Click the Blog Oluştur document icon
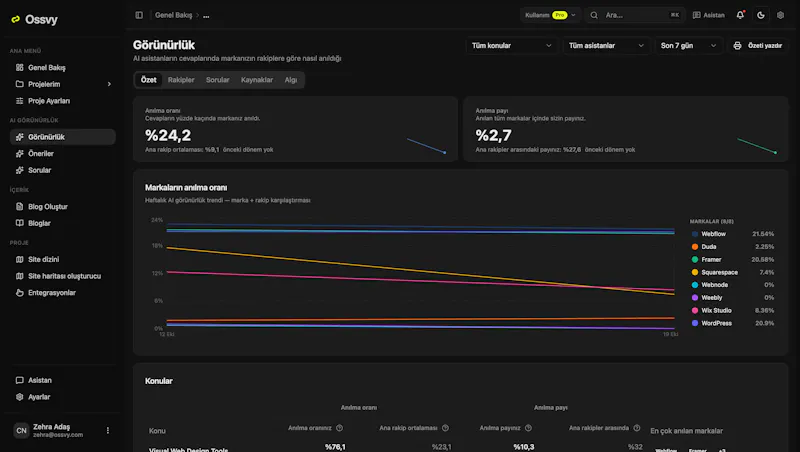The height and width of the screenshot is (452, 800). [19, 207]
